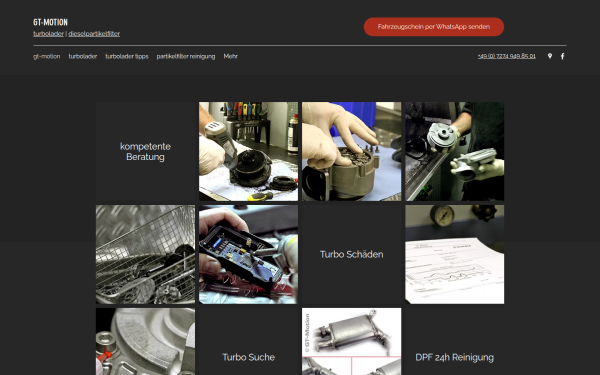The height and width of the screenshot is (375, 600).
Task: View the gloved hands assembling turbo photo
Action: click(352, 152)
